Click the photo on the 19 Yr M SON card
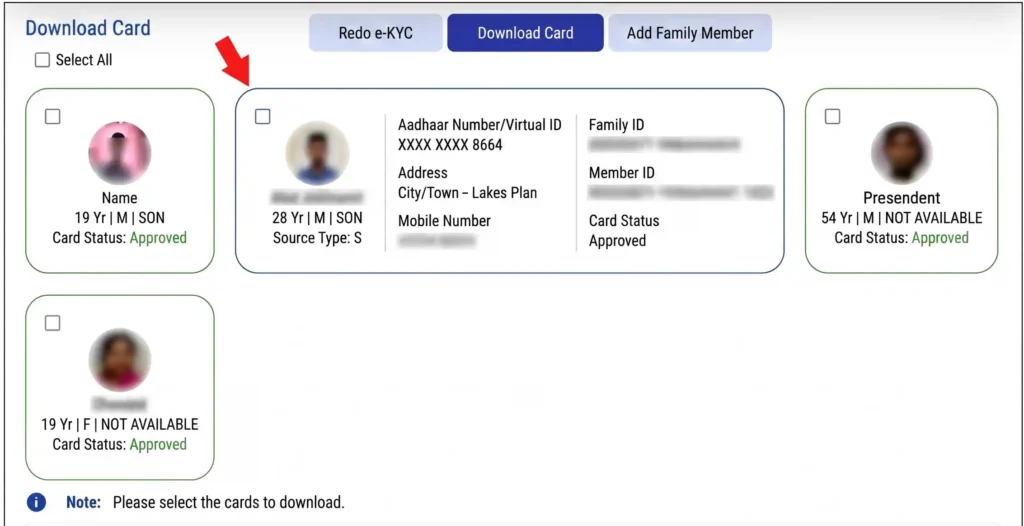1024x526 pixels. [x=120, y=153]
